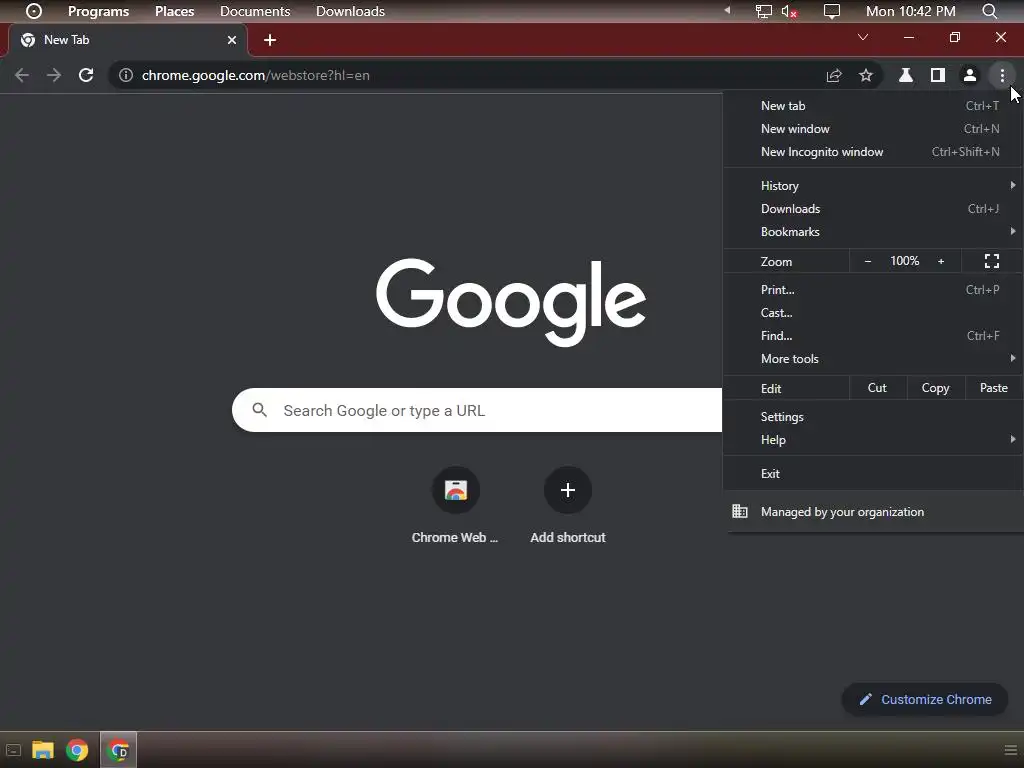
Task: Click the clock showing Mon 10:42 PM
Action: click(x=910, y=11)
